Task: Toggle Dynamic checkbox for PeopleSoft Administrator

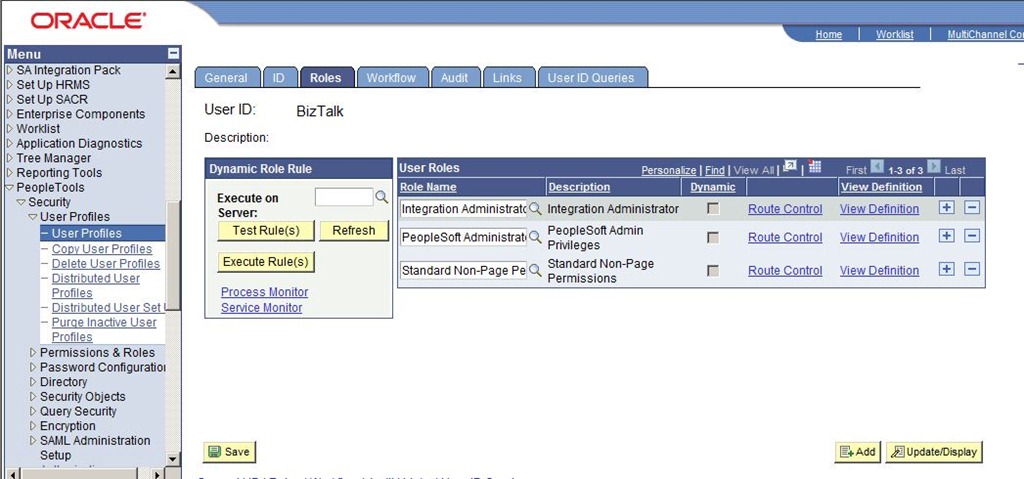Action: (713, 237)
